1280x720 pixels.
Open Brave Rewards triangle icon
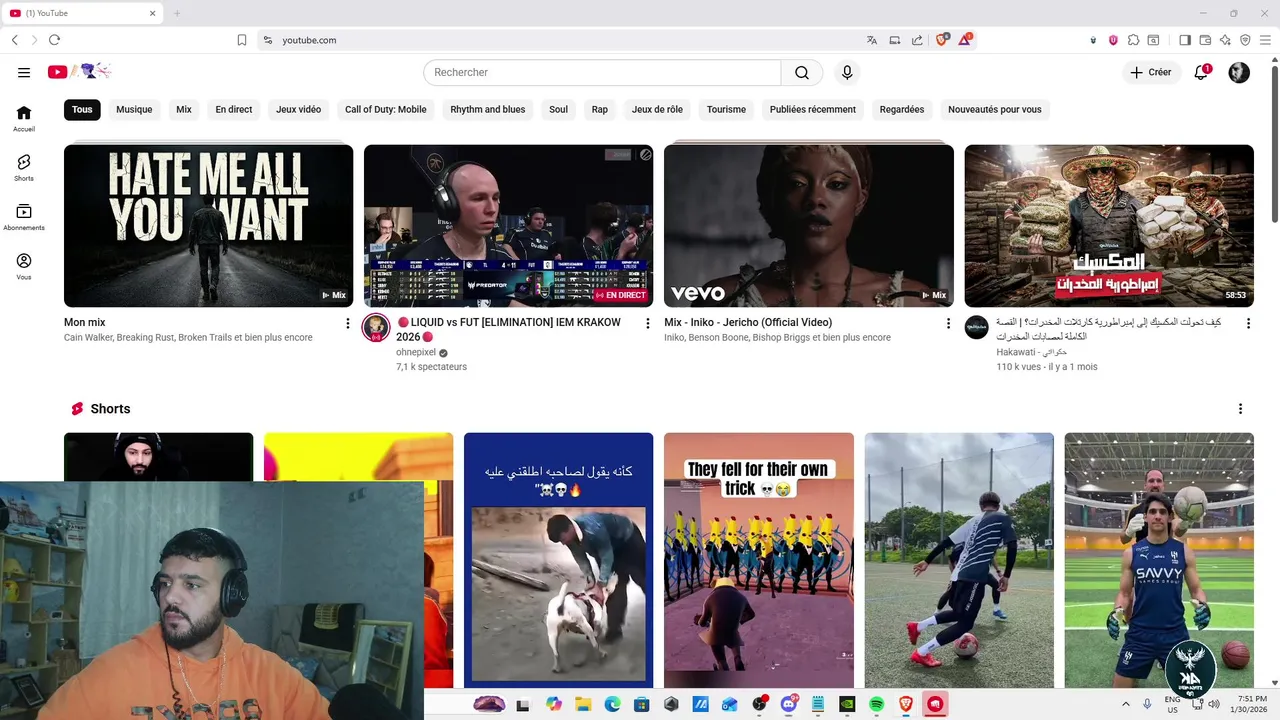(x=965, y=40)
